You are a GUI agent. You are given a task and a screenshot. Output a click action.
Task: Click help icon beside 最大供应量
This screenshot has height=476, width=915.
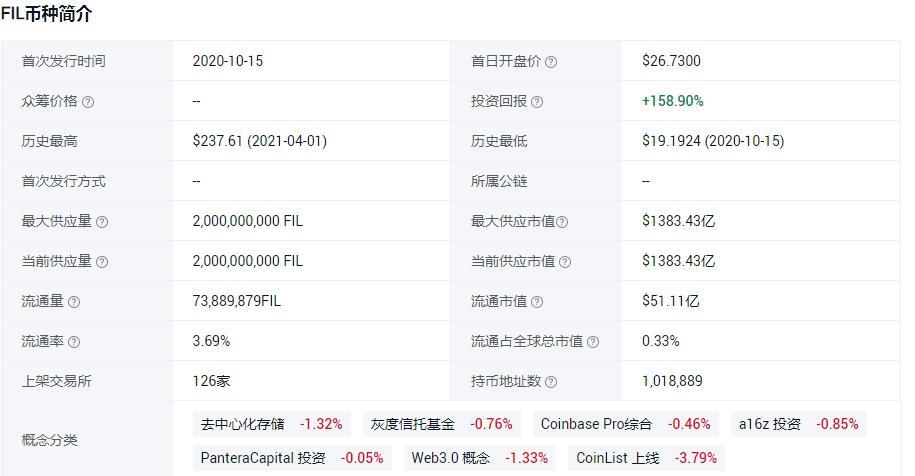tap(102, 222)
